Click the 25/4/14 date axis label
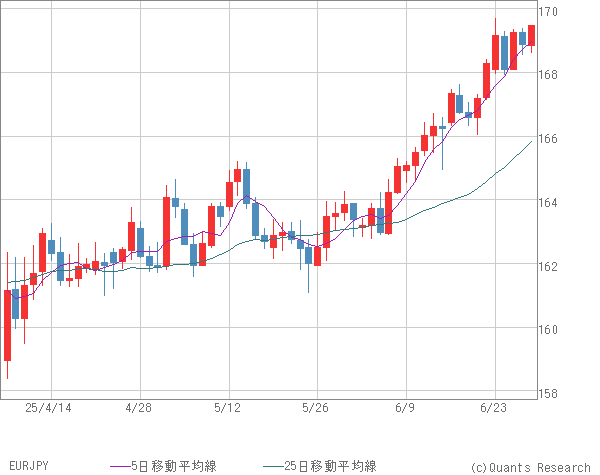The image size is (600, 475). (48, 408)
